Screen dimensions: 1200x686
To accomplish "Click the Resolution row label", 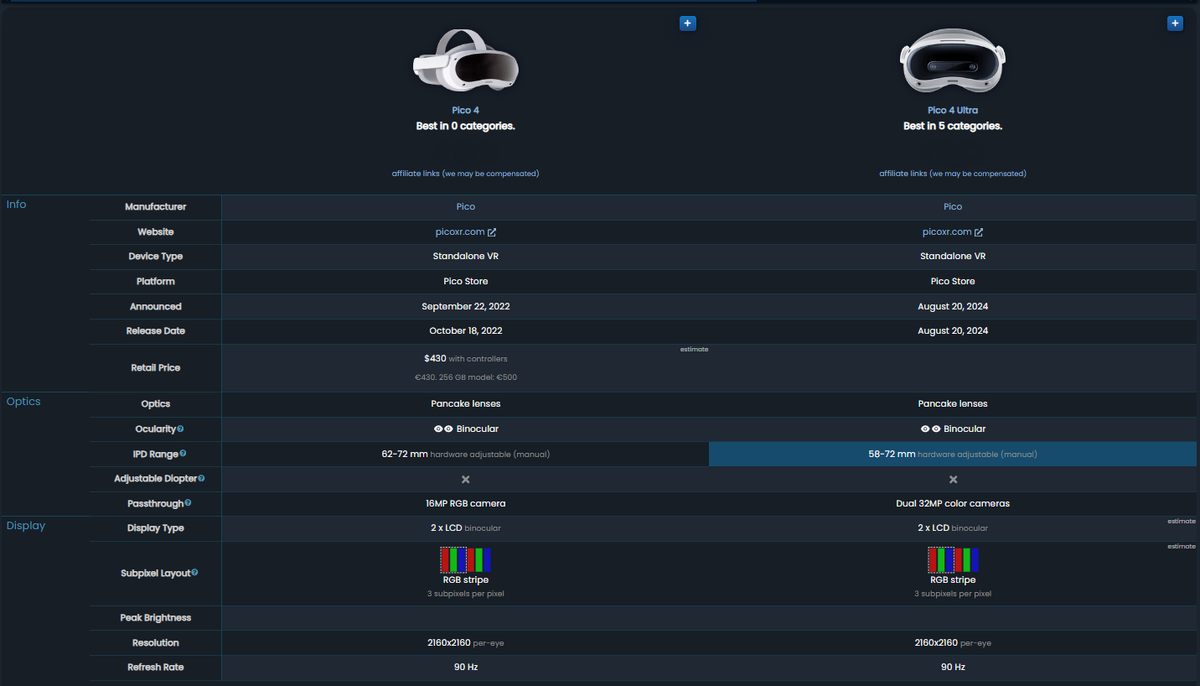I will pos(155,643).
